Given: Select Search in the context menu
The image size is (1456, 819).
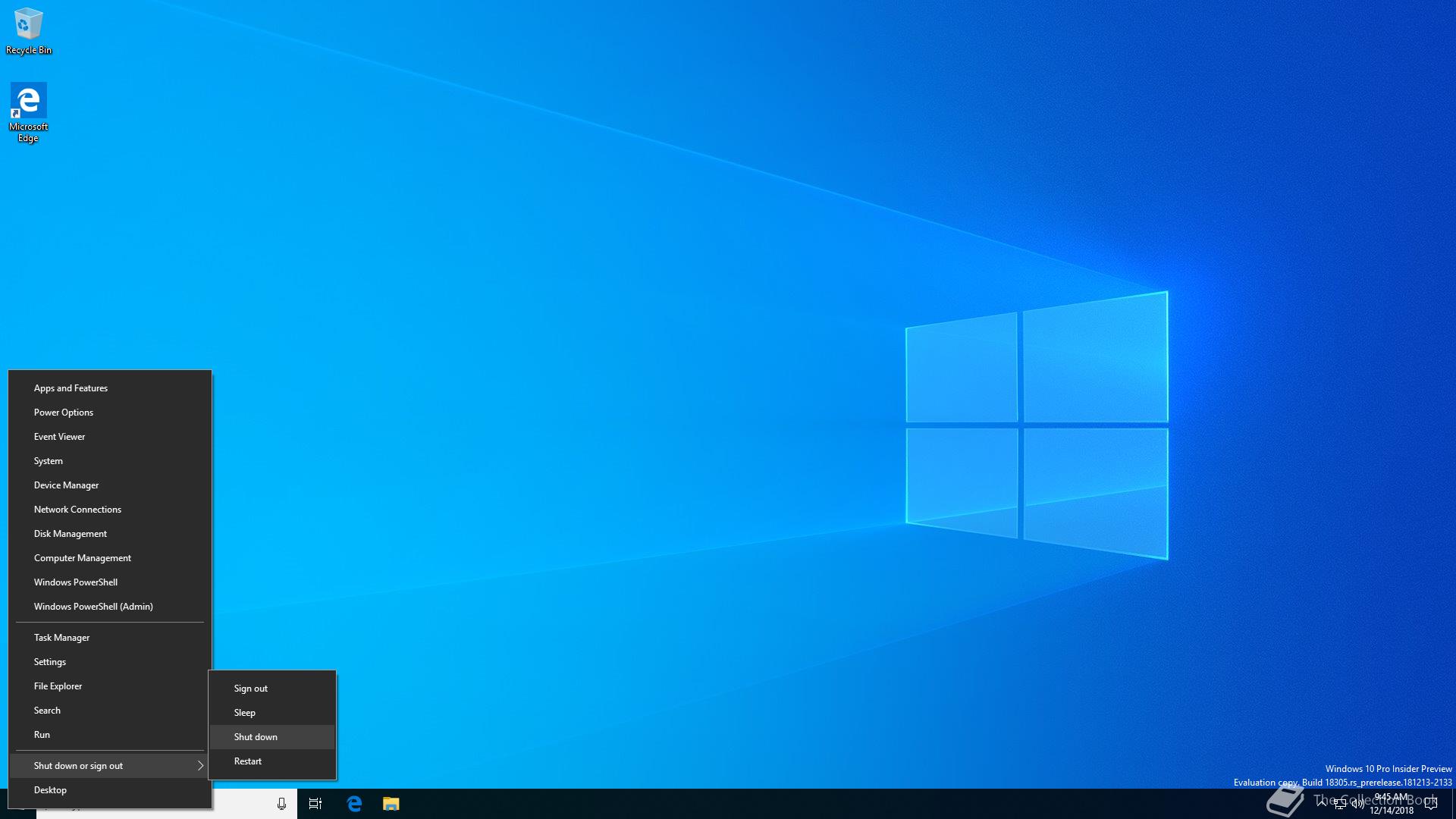Looking at the screenshot, I should [110, 711].
